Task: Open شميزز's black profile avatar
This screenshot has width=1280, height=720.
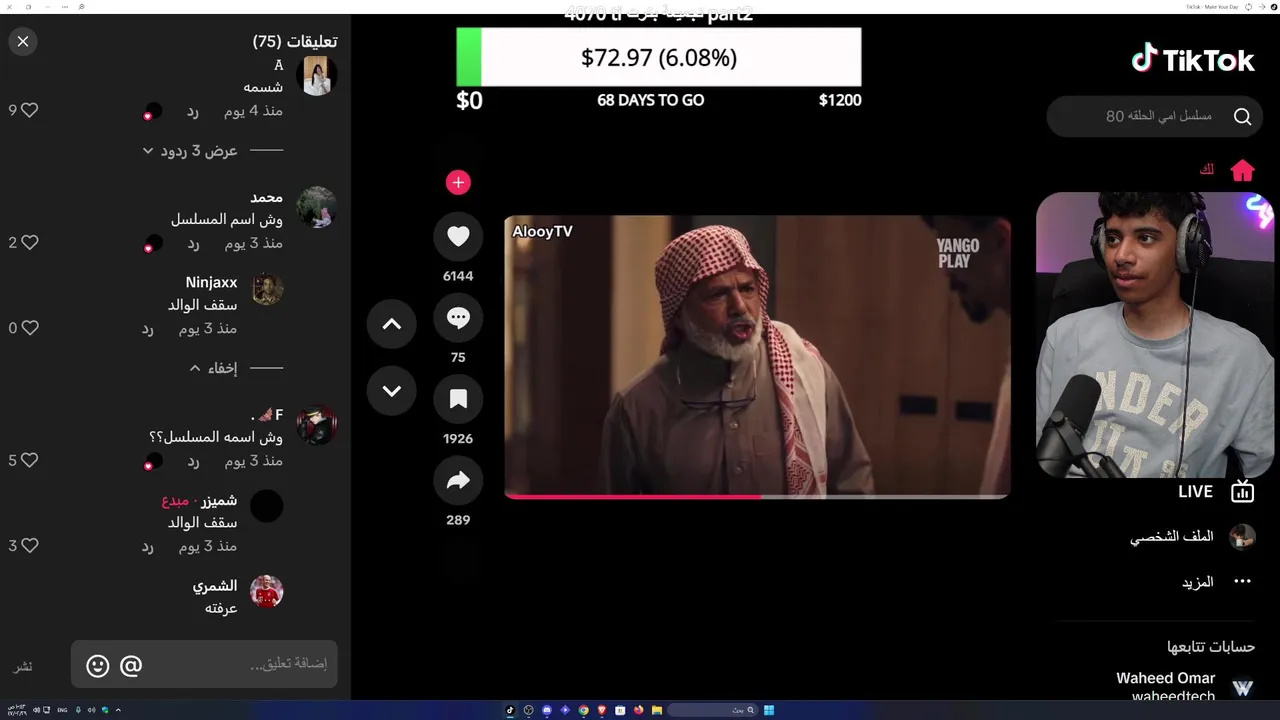Action: 267,507
